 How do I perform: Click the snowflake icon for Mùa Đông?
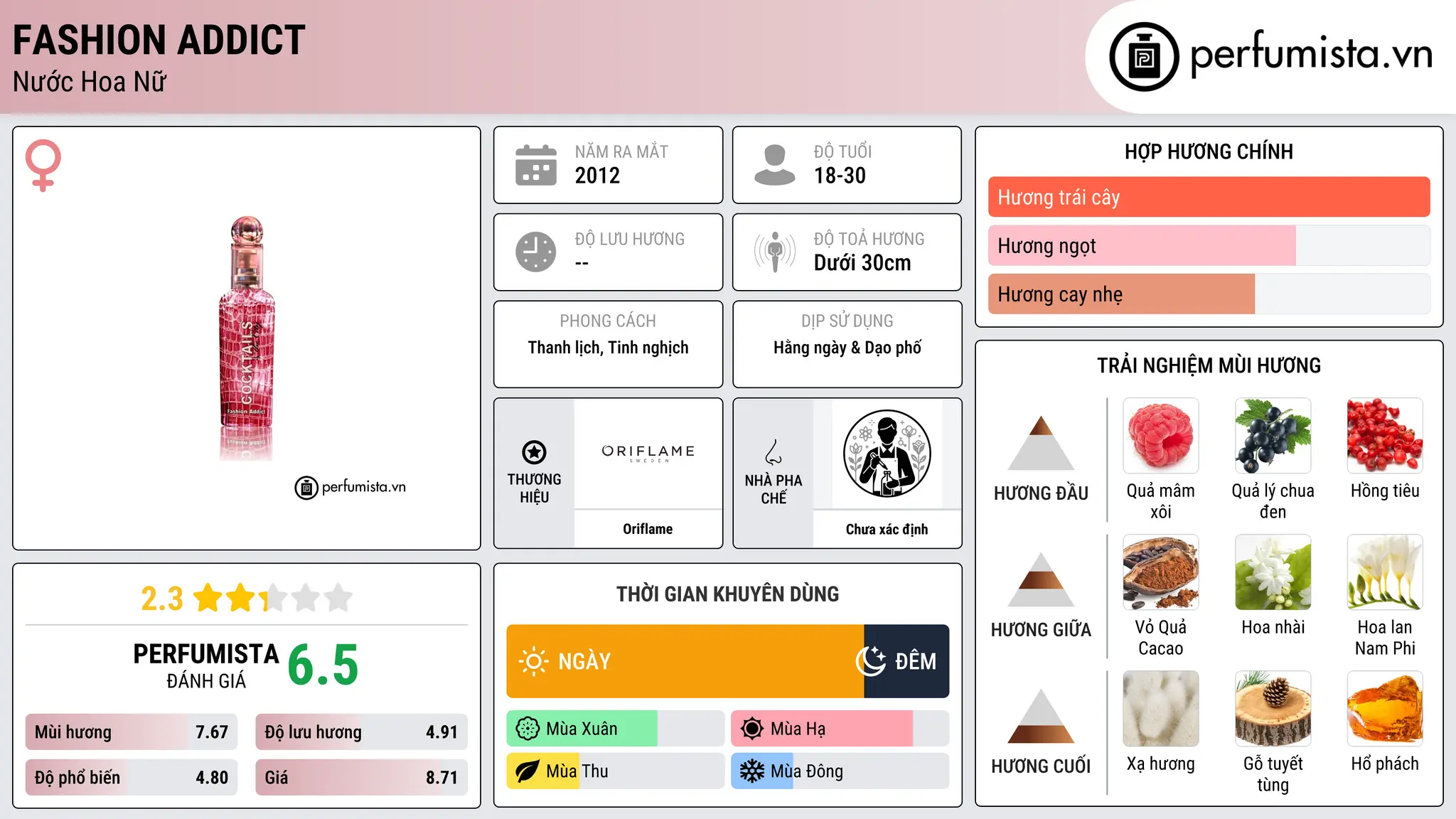pos(752,771)
